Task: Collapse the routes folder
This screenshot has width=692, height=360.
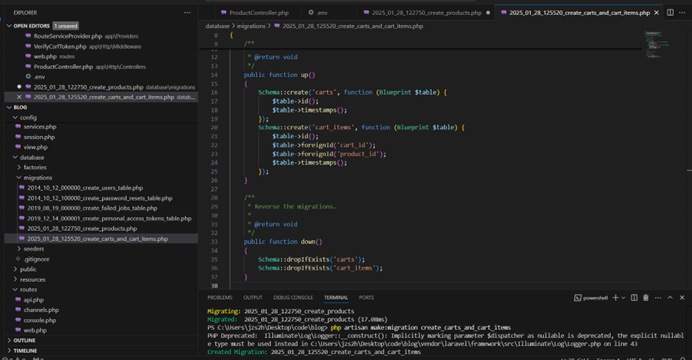Action: coord(15,290)
